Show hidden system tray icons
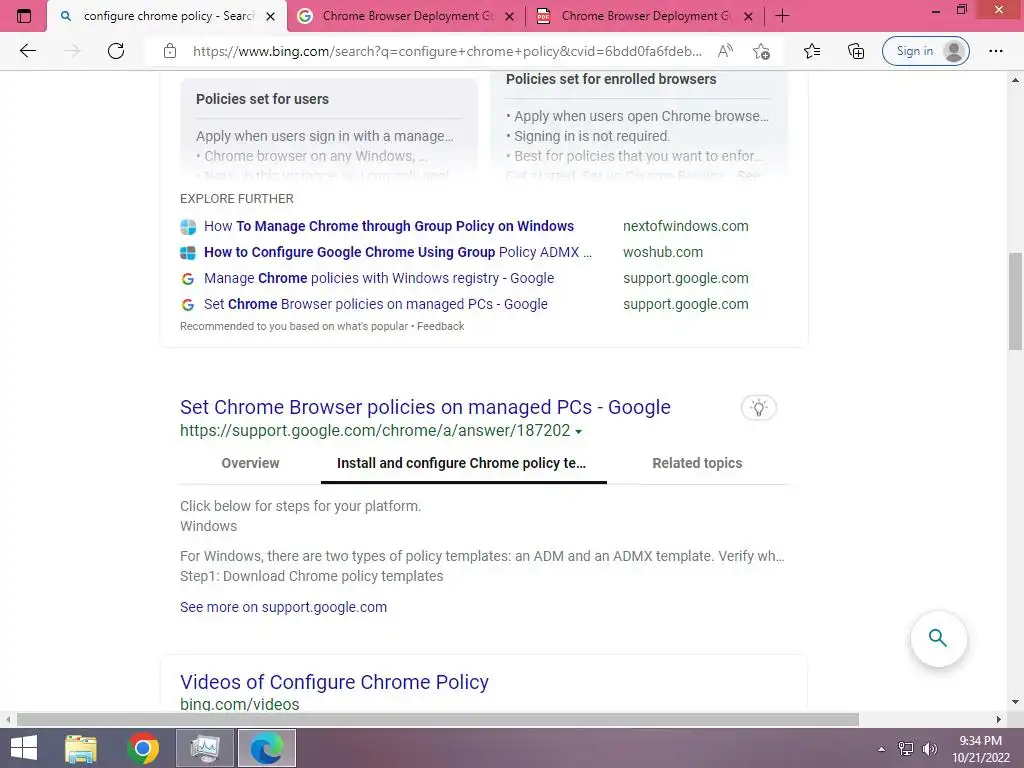 [x=881, y=749]
